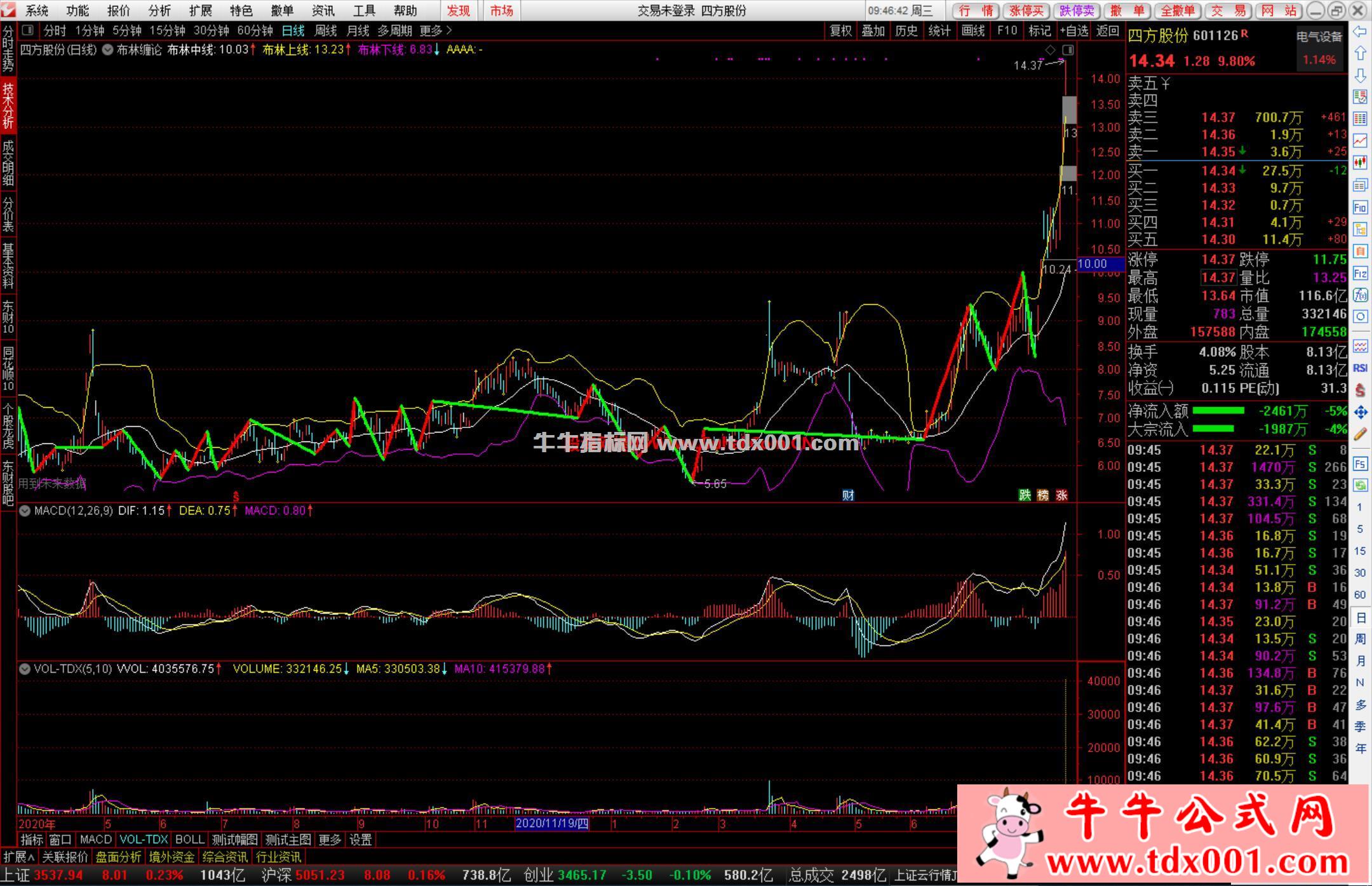Viewport: 1372px width, 886px height.
Task: Select the pencil drawing tool icon
Action: click(x=1360, y=434)
